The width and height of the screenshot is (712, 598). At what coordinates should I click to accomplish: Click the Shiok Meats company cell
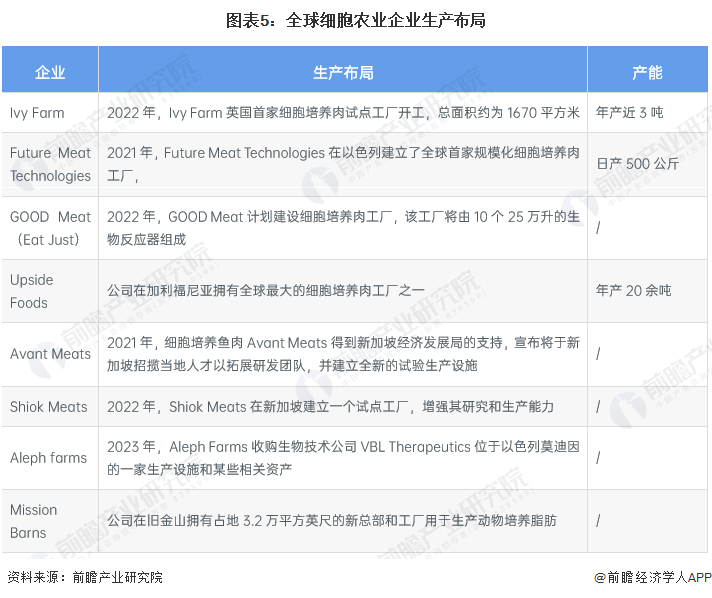[49, 407]
